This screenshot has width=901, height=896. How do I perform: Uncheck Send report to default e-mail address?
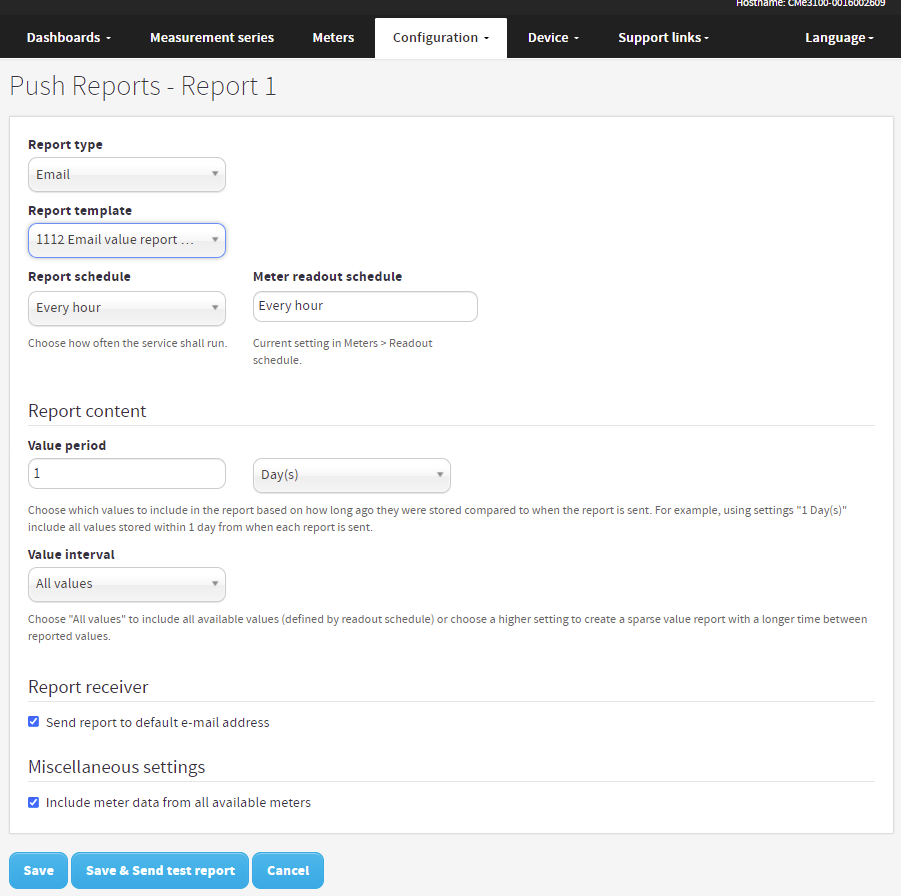(x=33, y=721)
